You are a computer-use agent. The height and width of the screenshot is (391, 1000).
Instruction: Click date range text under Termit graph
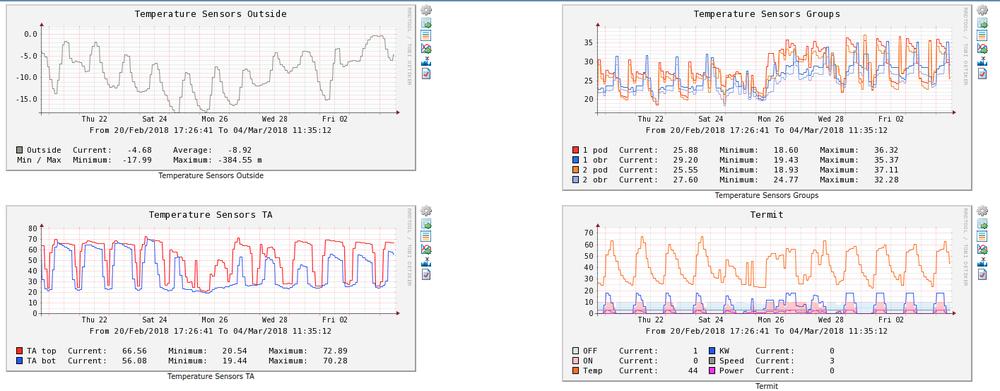[x=767, y=331]
